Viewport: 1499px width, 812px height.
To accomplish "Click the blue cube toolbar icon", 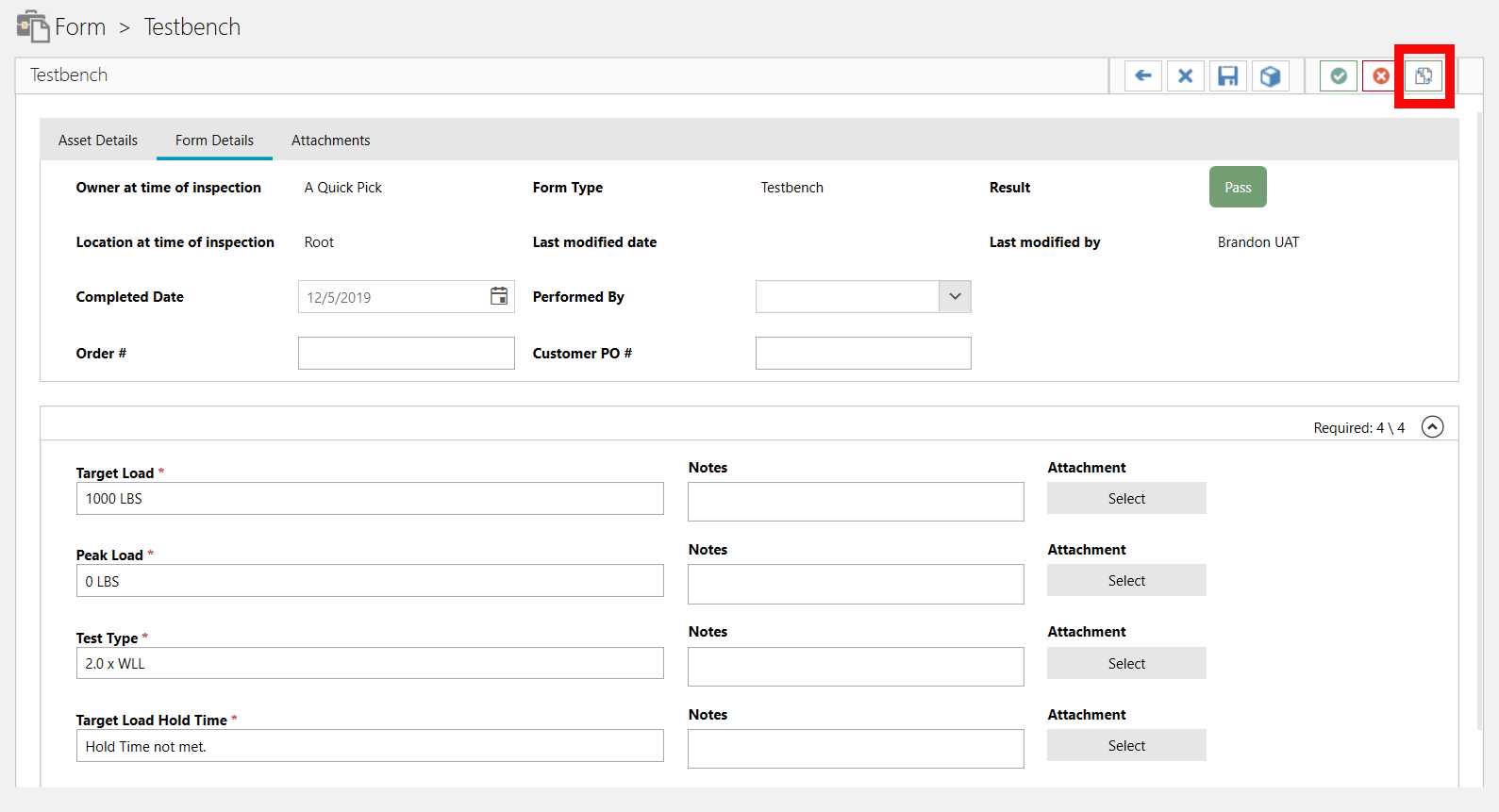I will pos(1270,76).
